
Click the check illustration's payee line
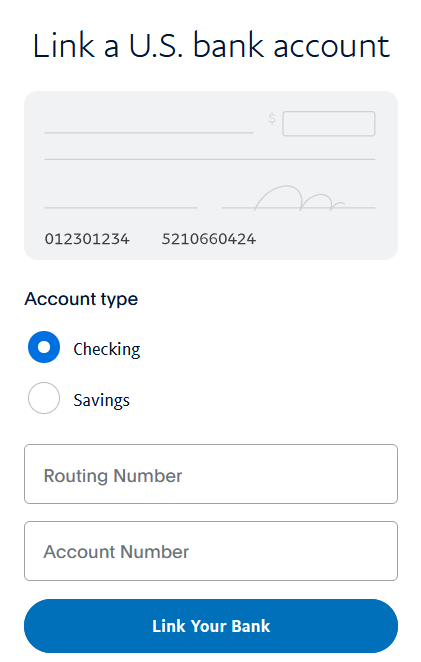click(149, 133)
